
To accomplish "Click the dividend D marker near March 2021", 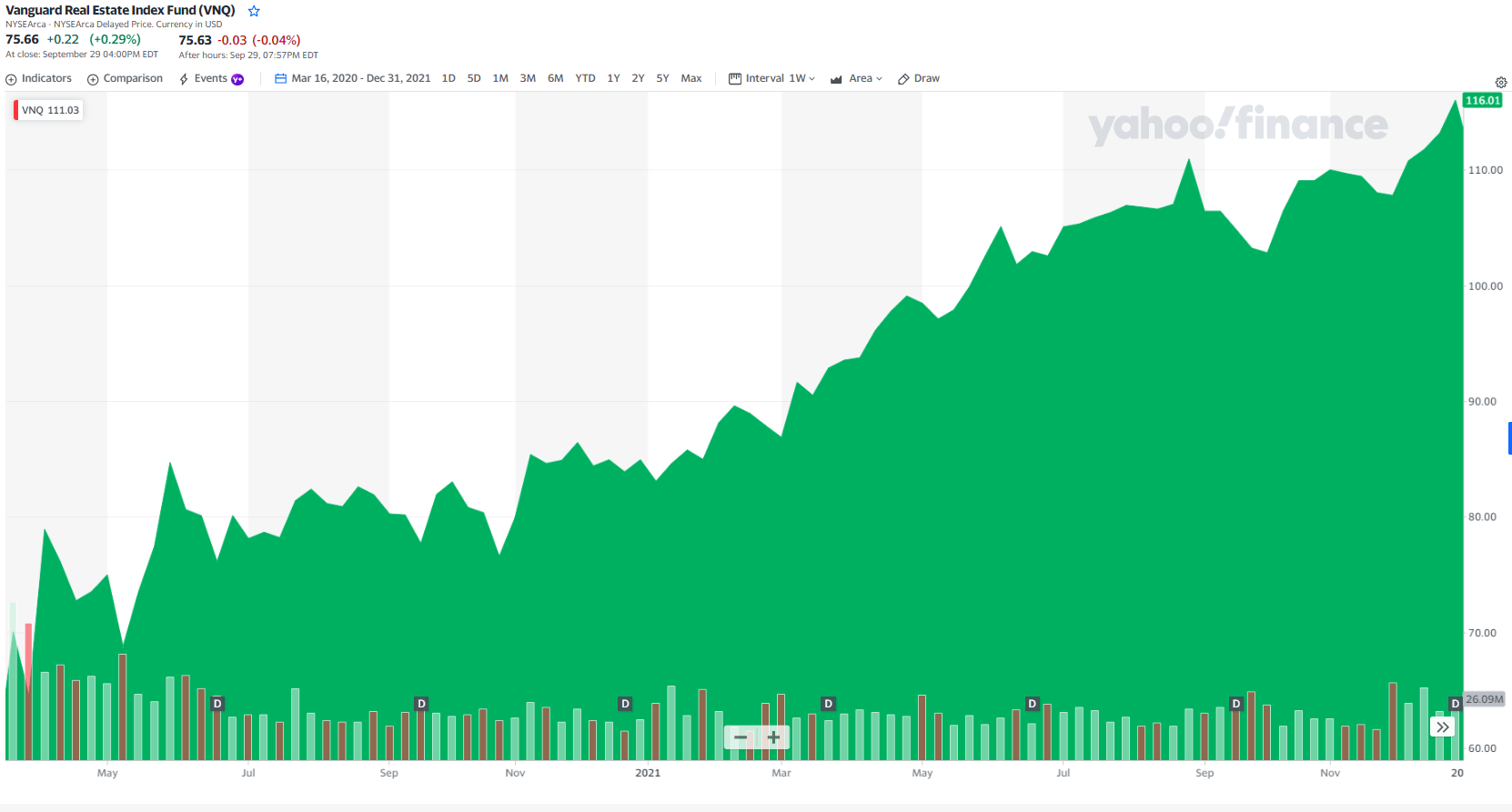I will click(828, 704).
